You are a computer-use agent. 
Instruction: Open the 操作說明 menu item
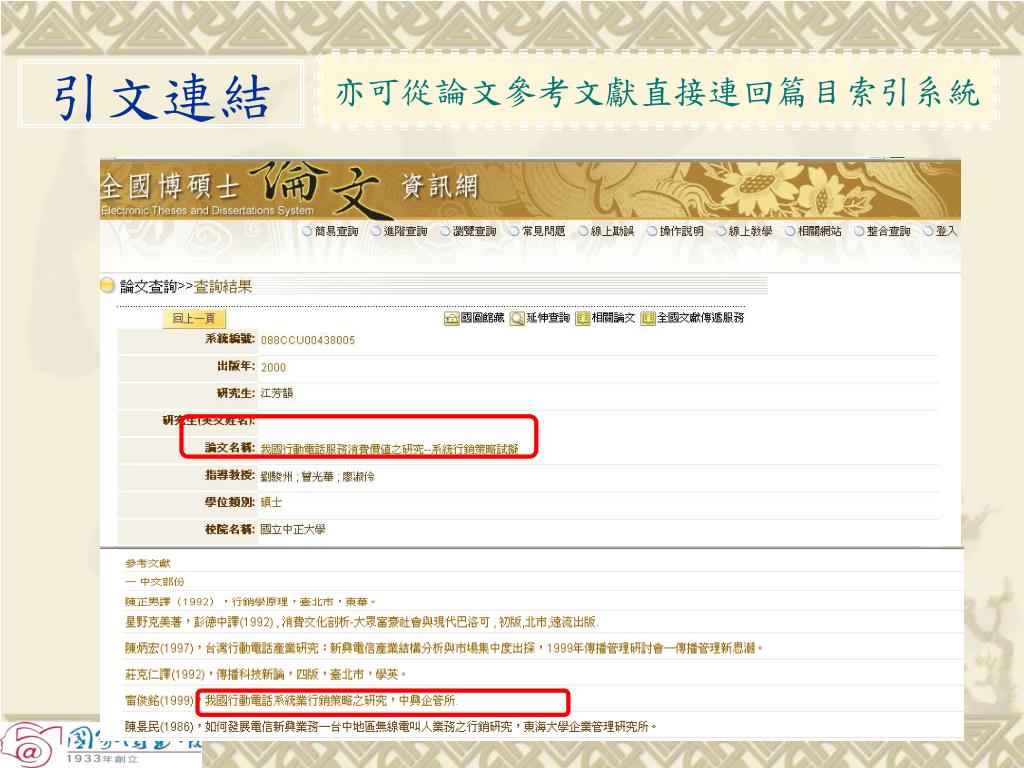(x=682, y=231)
